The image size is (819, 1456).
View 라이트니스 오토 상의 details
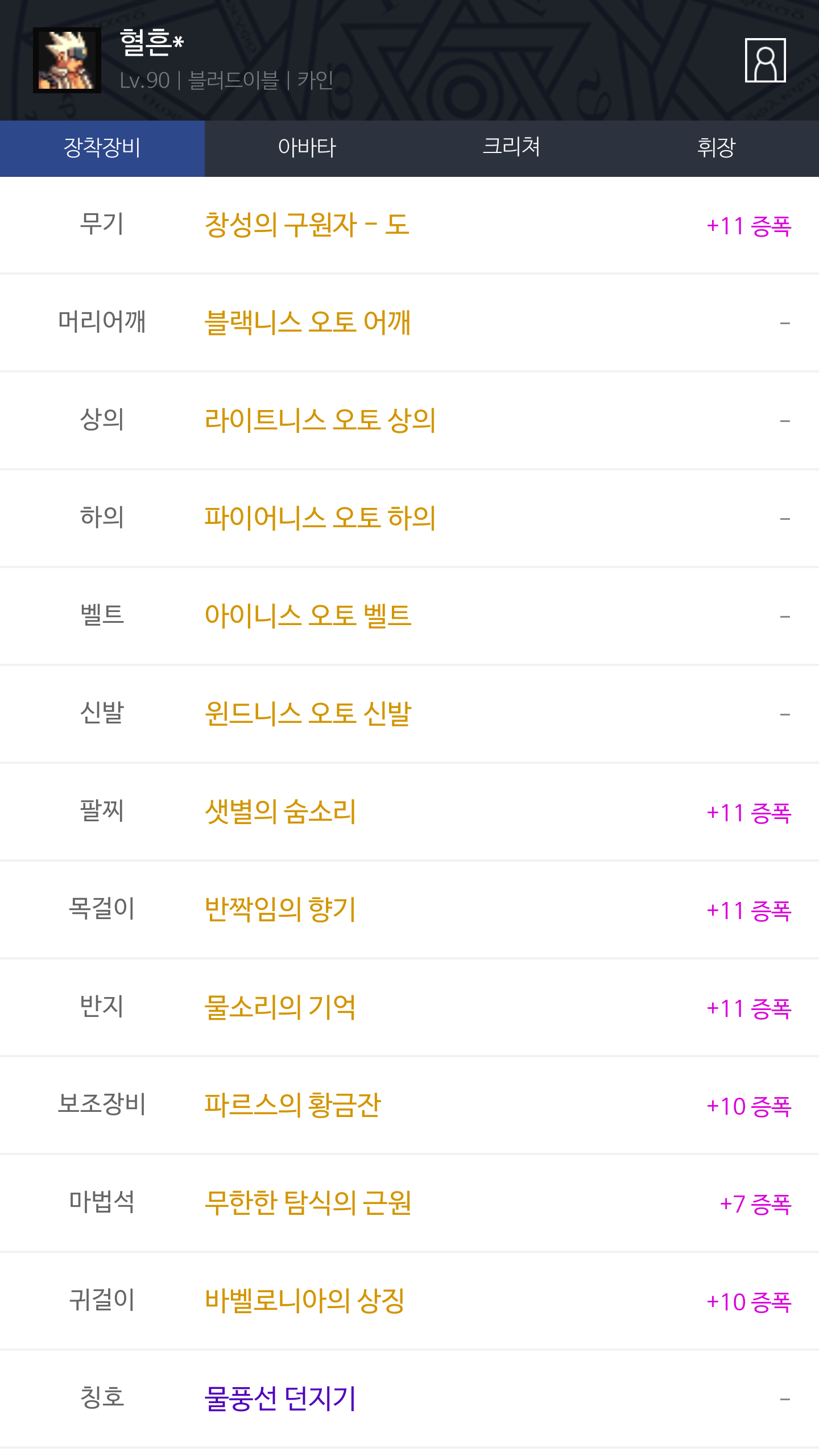[x=320, y=420]
